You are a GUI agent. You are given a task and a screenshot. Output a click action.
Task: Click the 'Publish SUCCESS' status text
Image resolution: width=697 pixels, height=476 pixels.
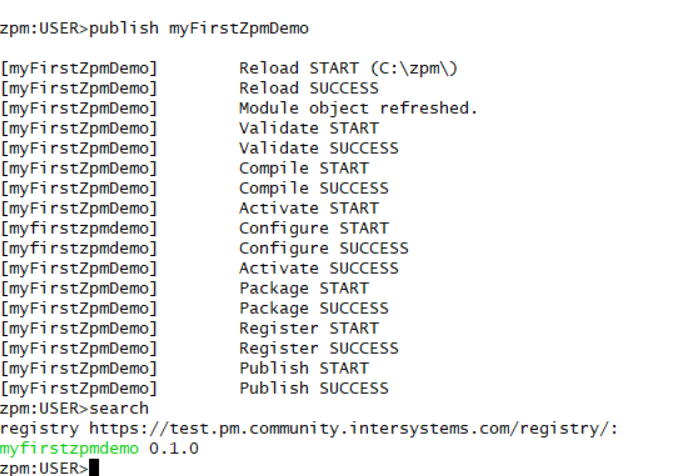tap(313, 388)
